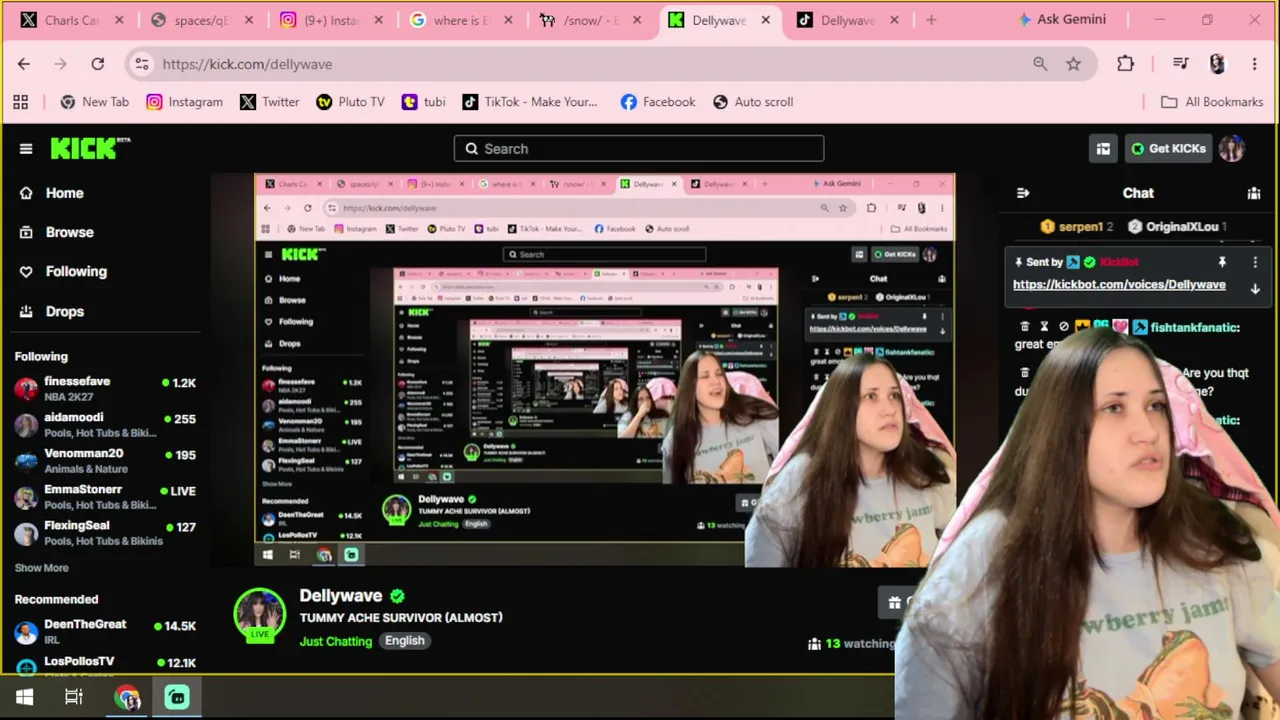Image resolution: width=1280 pixels, height=720 pixels.
Task: Open Task View on the taskbar
Action: point(74,697)
